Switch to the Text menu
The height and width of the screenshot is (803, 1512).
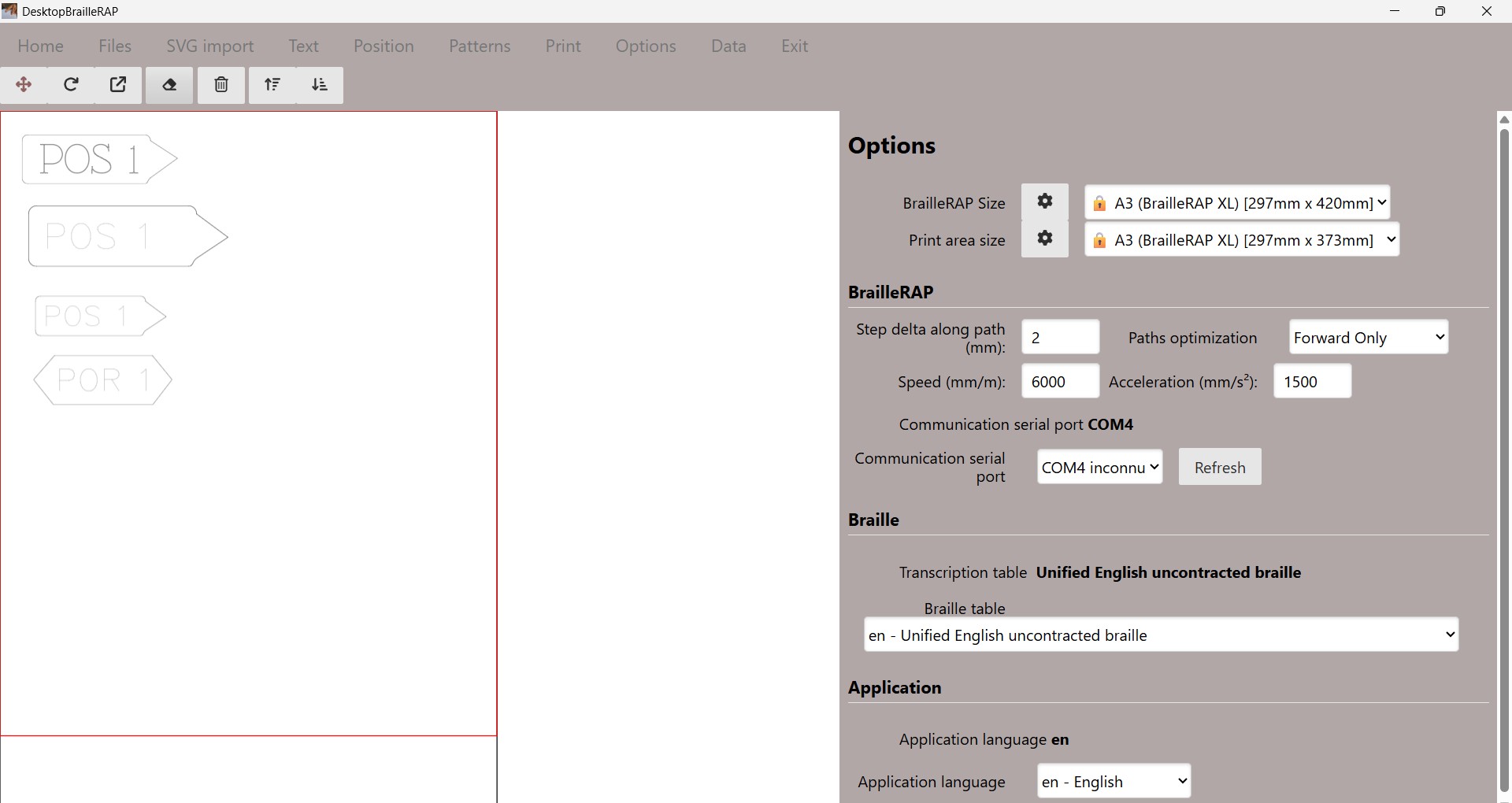304,46
